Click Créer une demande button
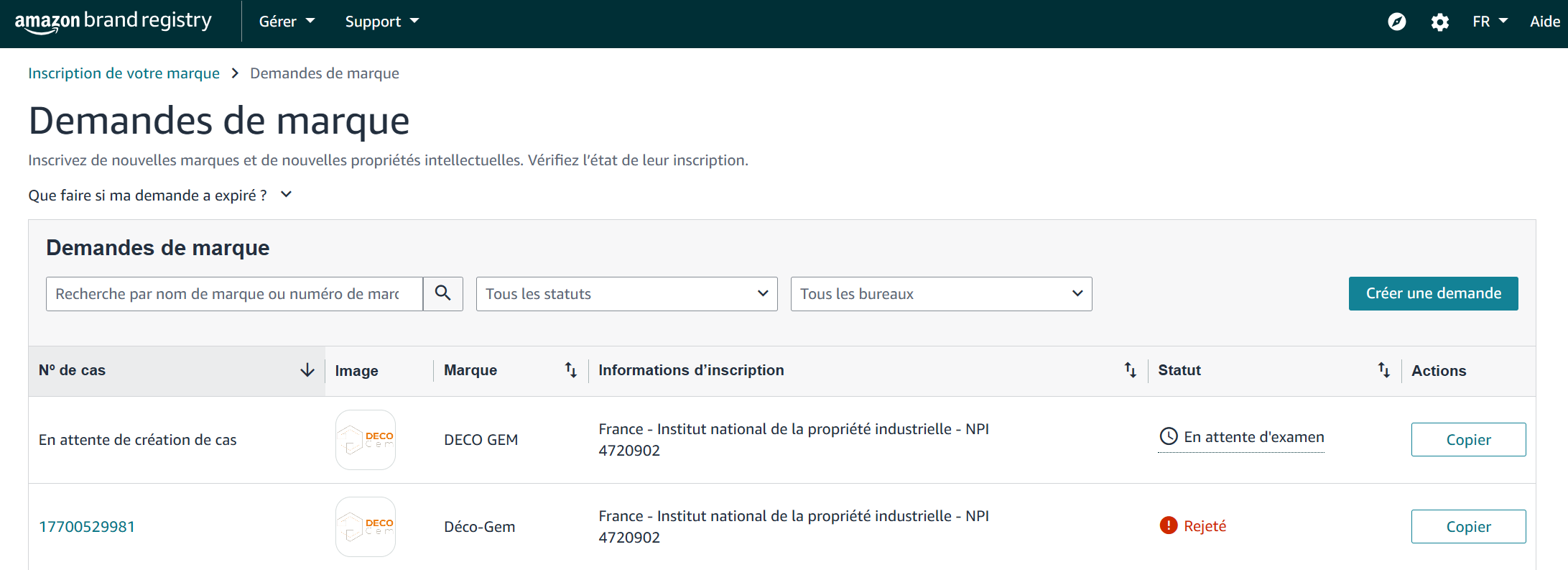The image size is (1568, 570). (x=1433, y=293)
